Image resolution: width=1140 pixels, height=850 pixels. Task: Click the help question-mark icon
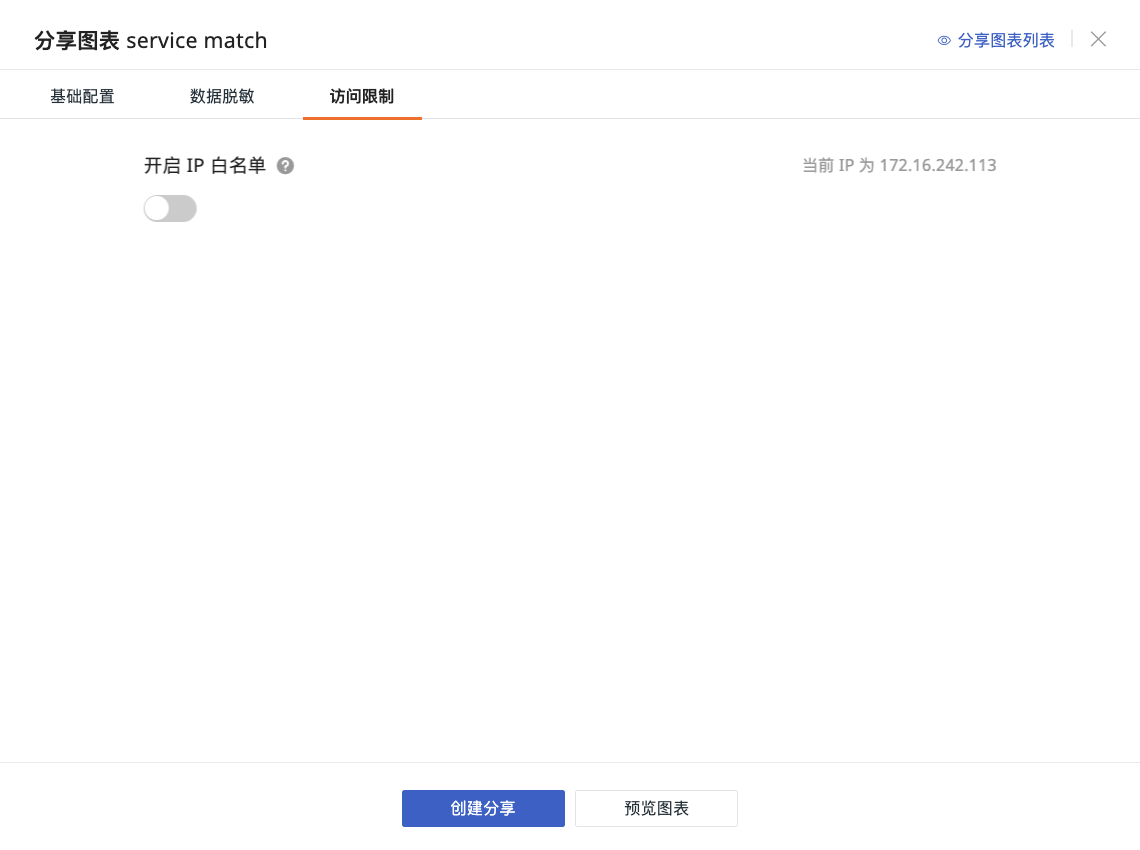tap(285, 166)
